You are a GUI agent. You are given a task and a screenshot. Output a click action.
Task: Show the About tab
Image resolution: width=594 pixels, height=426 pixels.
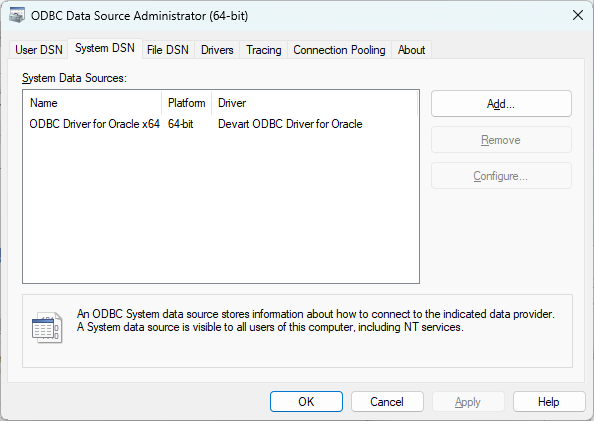pos(411,50)
